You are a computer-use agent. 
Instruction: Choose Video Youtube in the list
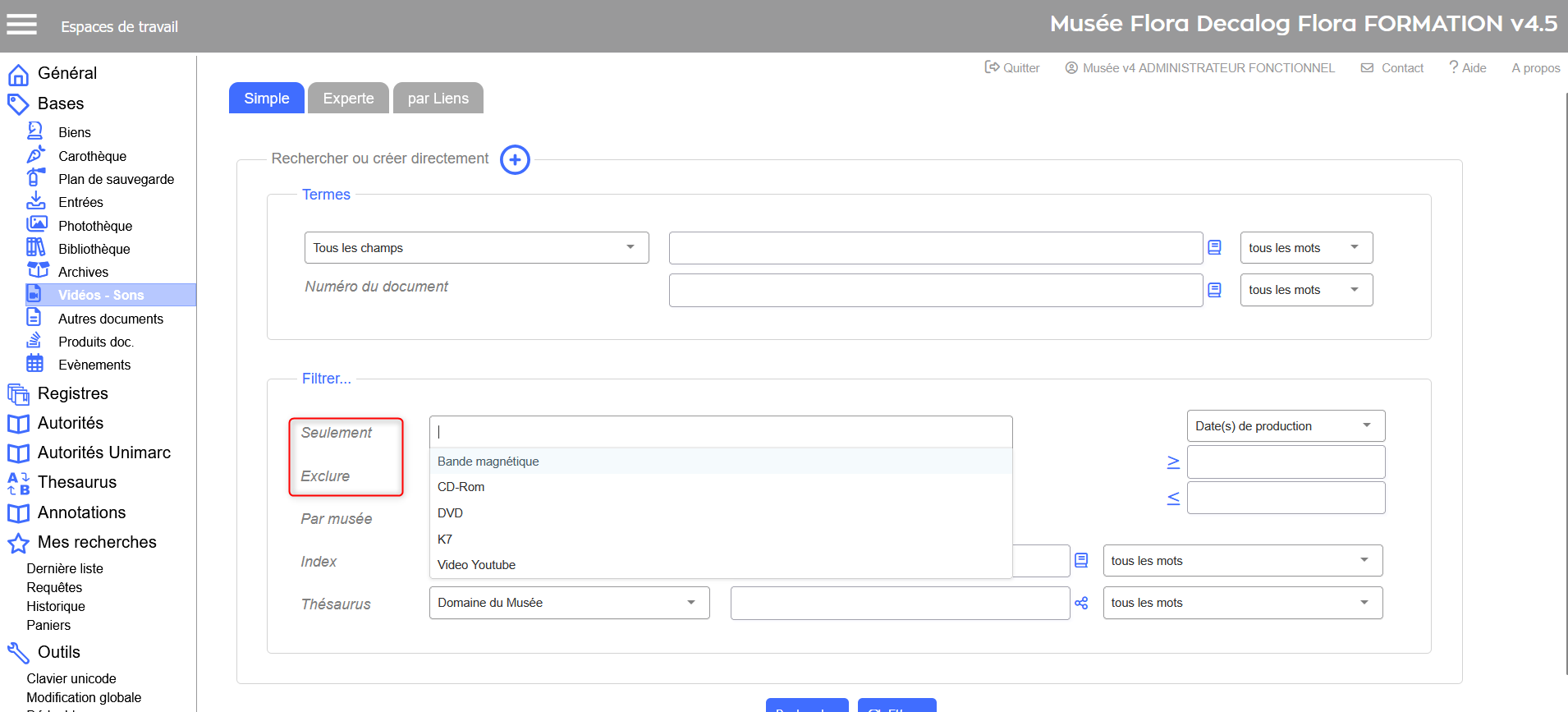[x=476, y=565]
